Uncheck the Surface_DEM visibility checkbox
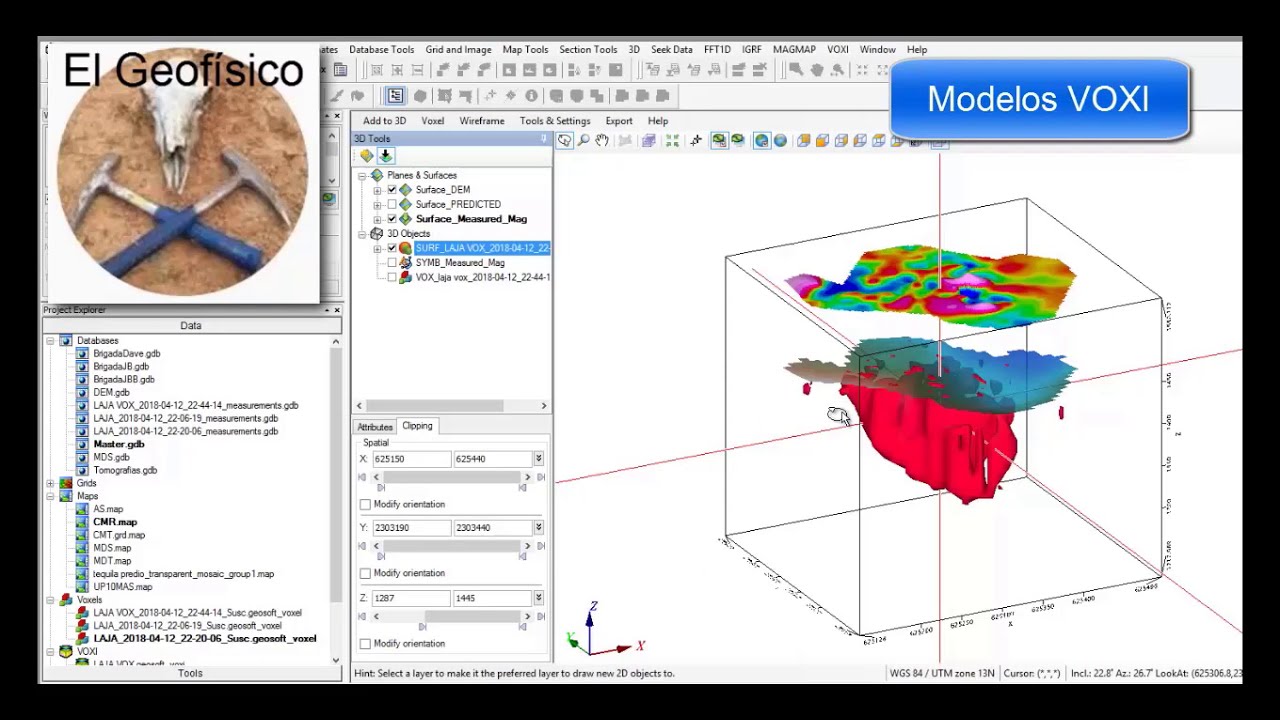 [392, 190]
